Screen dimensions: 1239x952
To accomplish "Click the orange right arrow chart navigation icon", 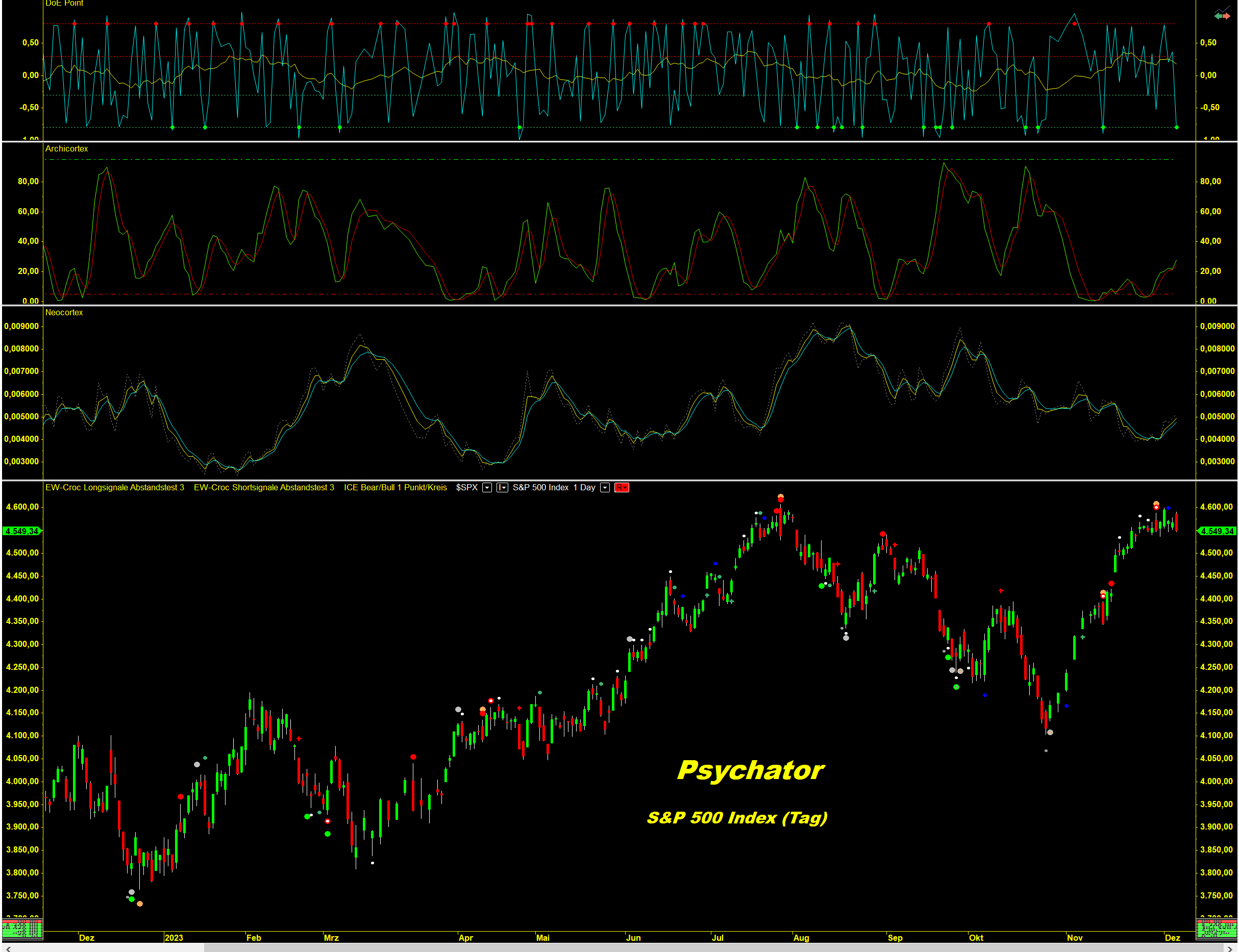I will coord(1227,16).
